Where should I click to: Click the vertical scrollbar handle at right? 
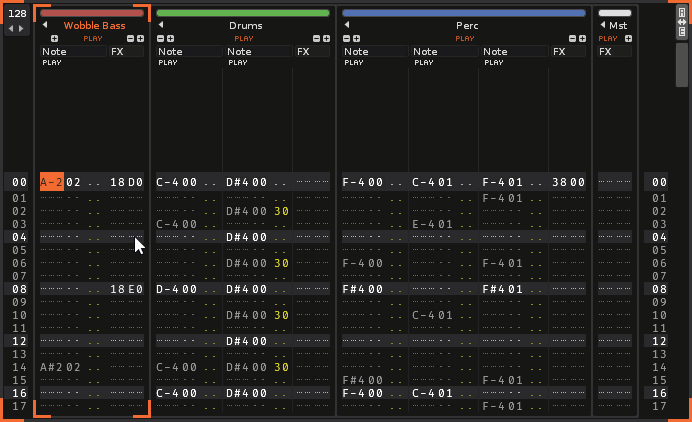tap(682, 65)
